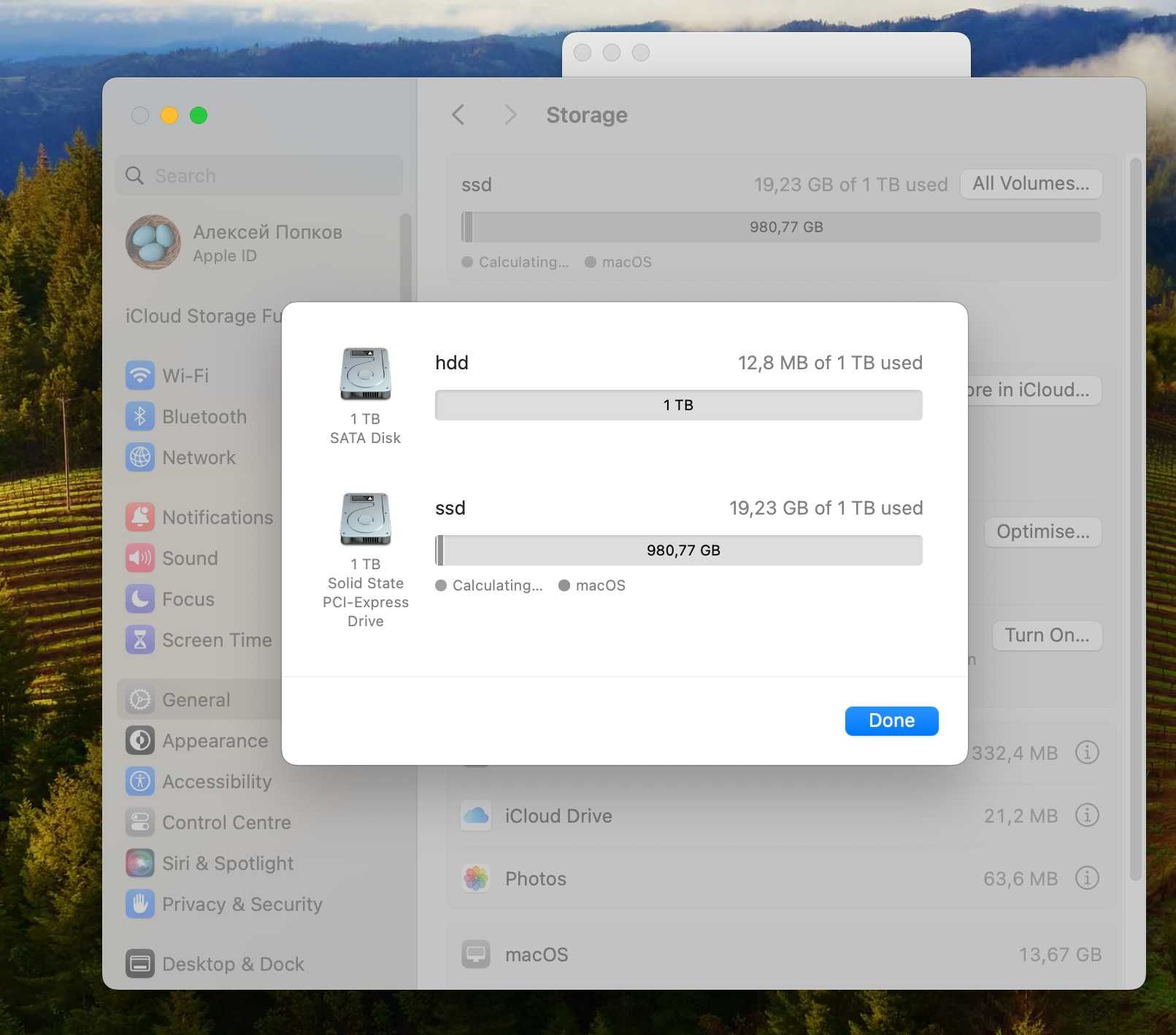
Task: Go forward with the right chevron
Action: (510, 115)
